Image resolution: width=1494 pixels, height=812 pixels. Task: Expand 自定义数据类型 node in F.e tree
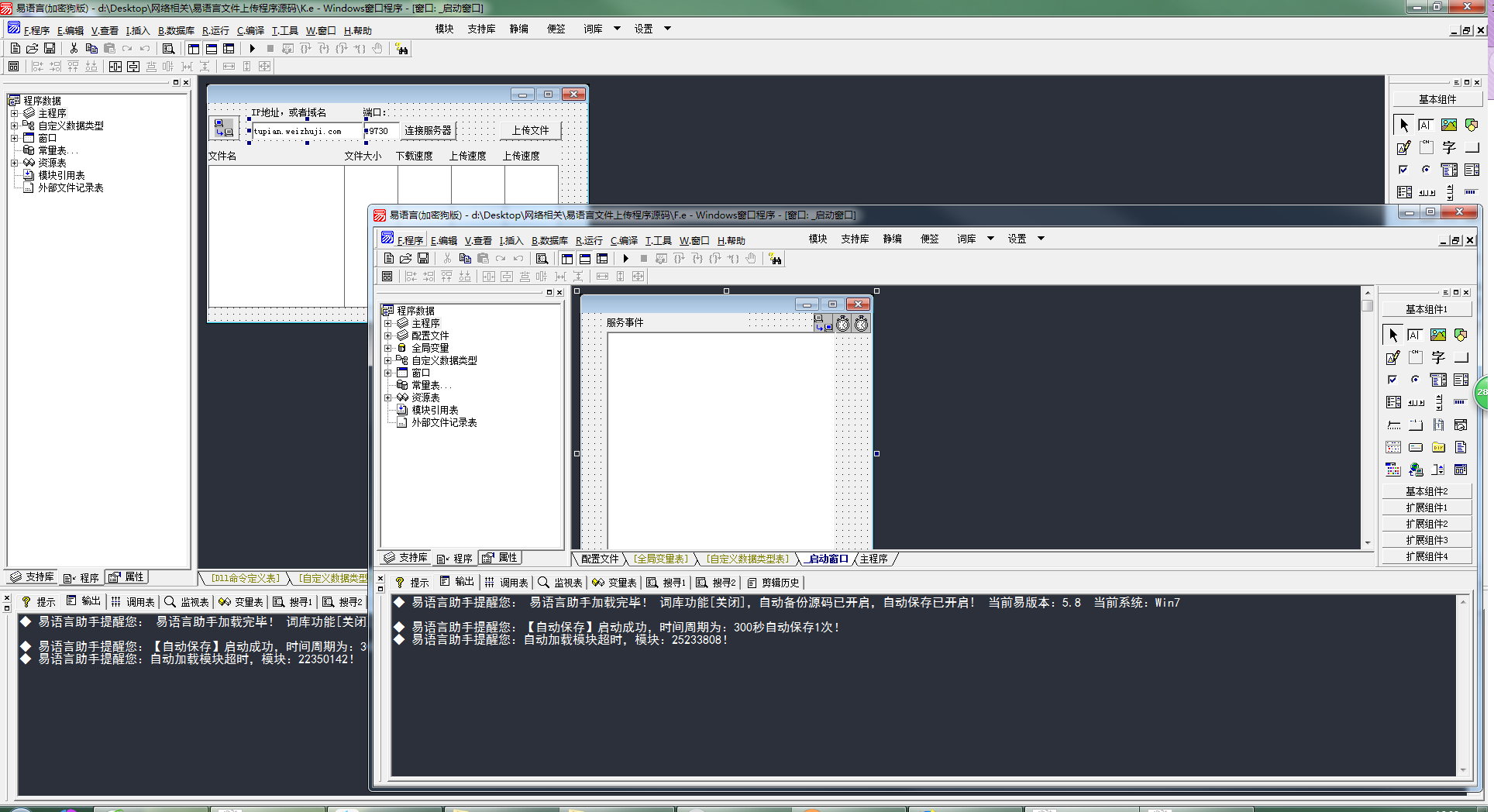(387, 360)
